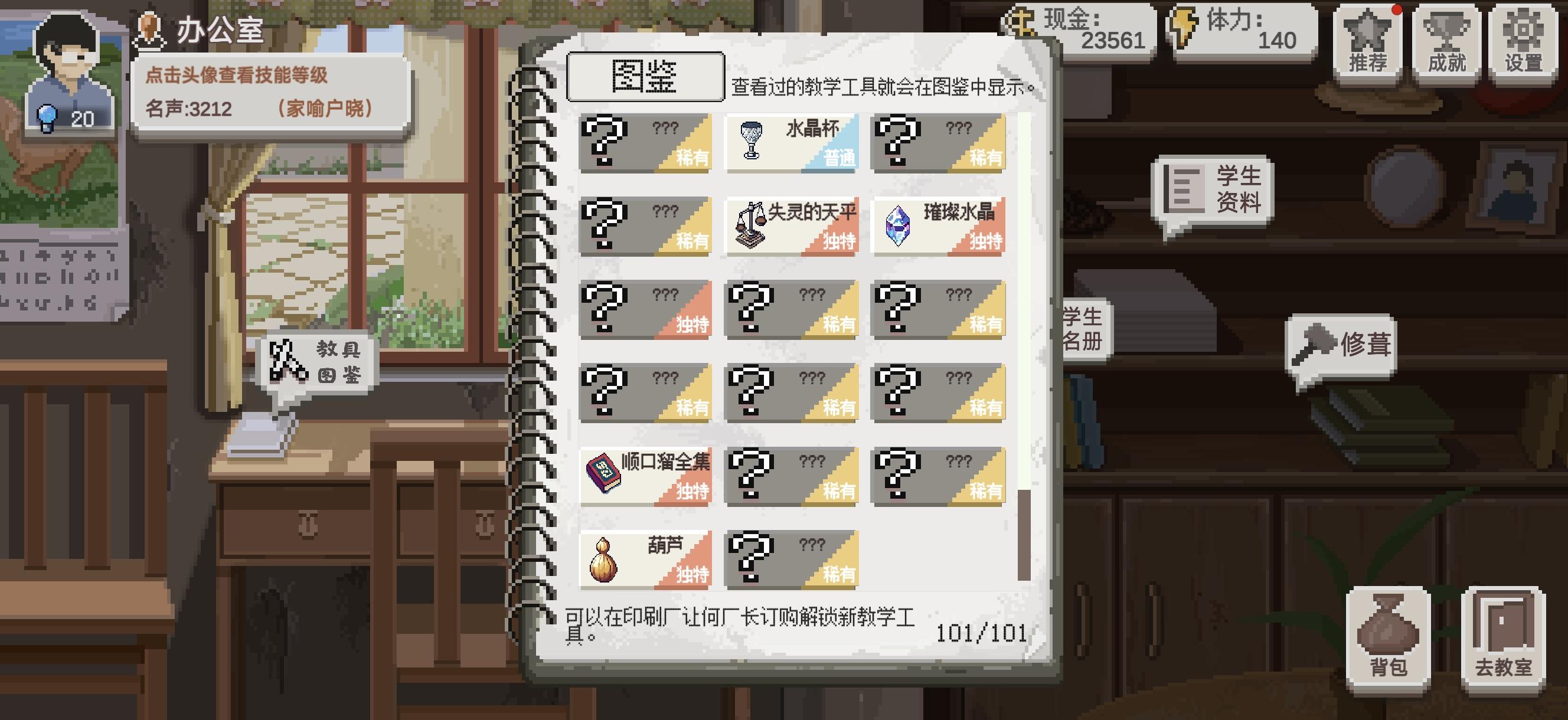Click the 修葺 hammer bubble
This screenshot has height=720, width=1568.
(x=1341, y=346)
